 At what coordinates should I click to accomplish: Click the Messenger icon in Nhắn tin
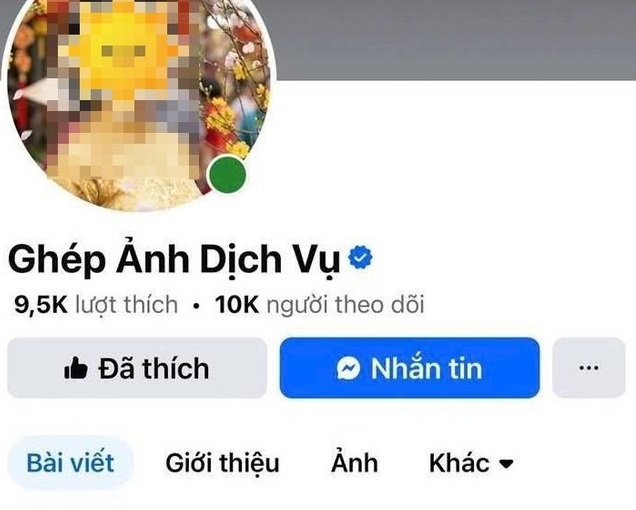pyautogui.click(x=348, y=368)
